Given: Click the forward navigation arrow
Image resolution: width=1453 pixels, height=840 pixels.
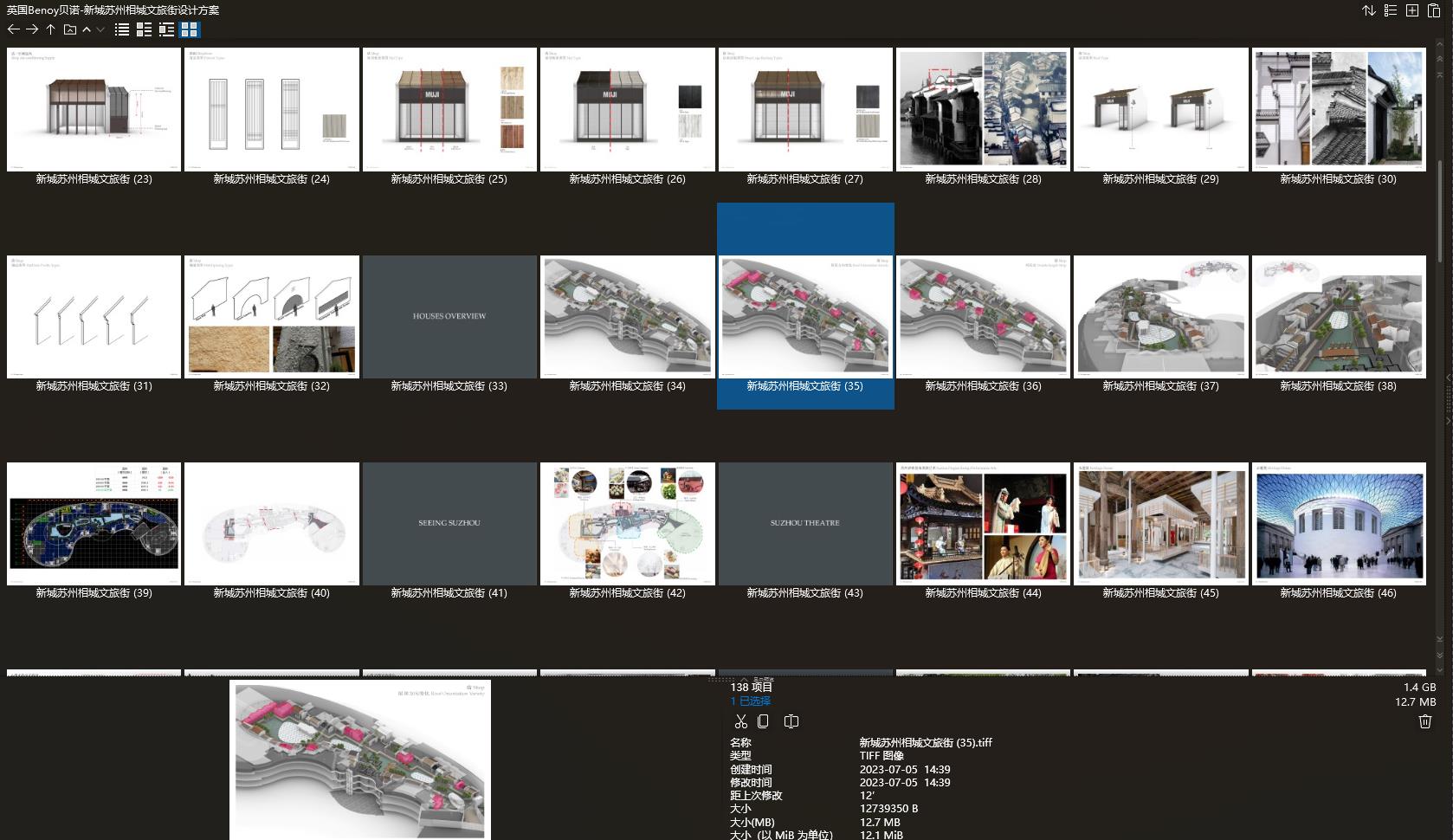Looking at the screenshot, I should click(32, 29).
